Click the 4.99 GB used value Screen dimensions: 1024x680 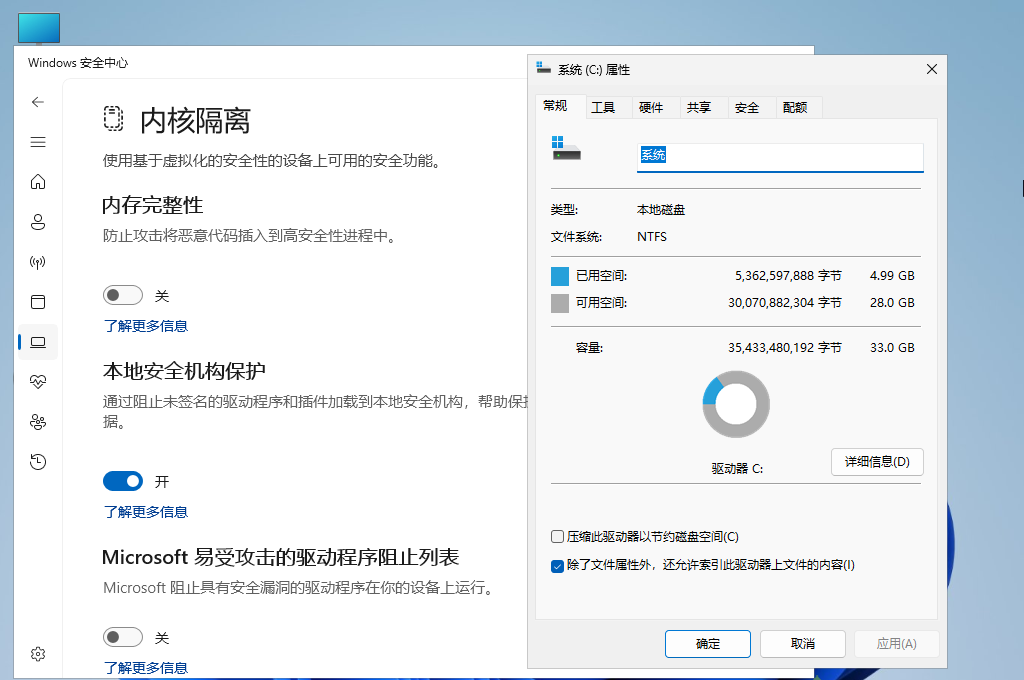[x=892, y=276]
